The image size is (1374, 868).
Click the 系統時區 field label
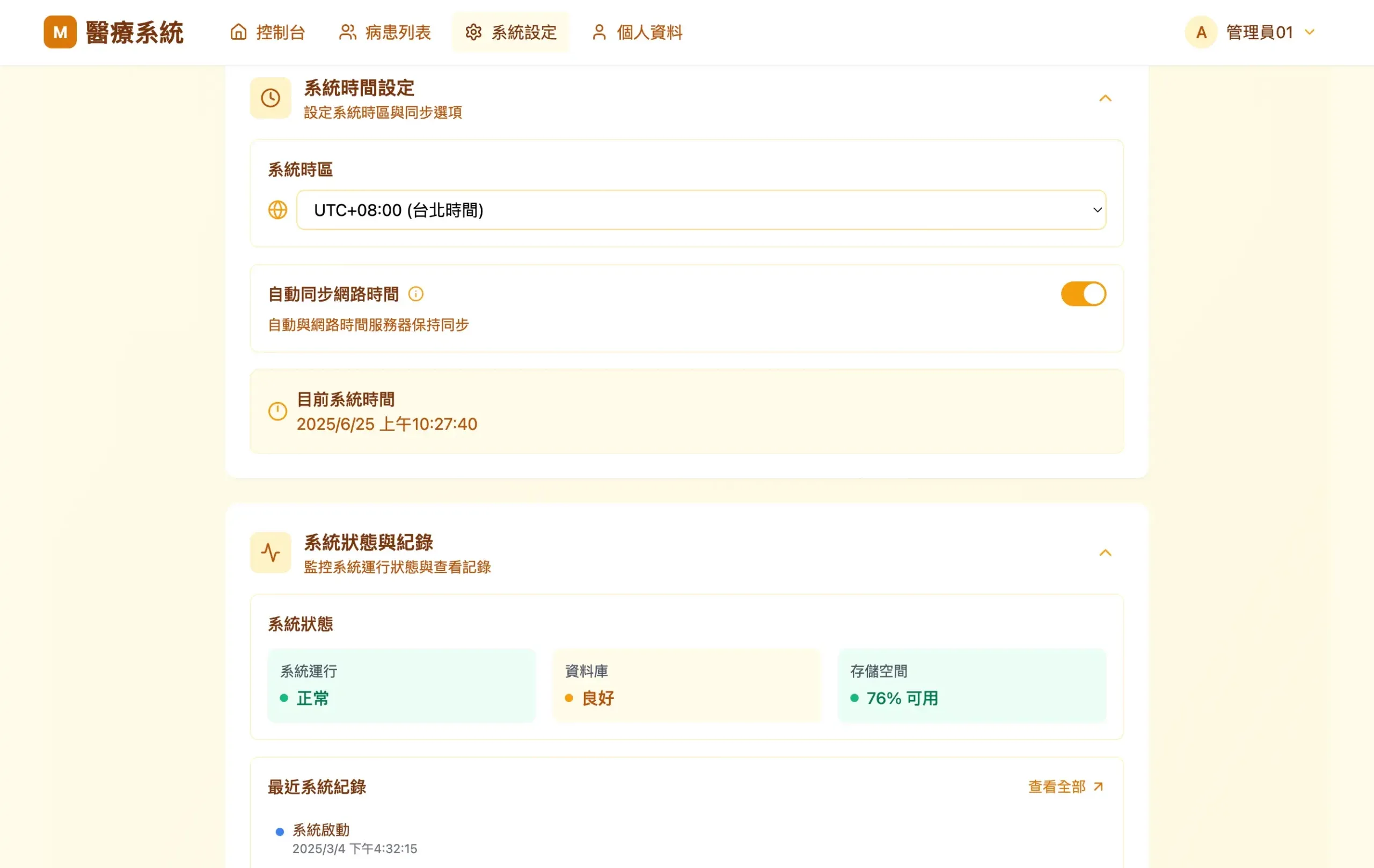point(300,170)
